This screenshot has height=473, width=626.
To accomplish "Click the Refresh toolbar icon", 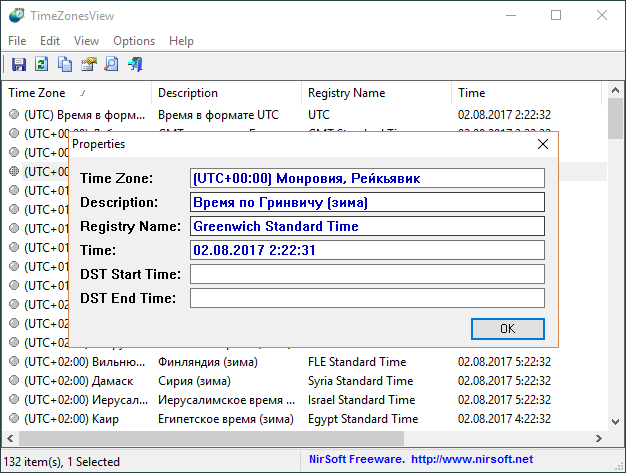I will point(42,64).
